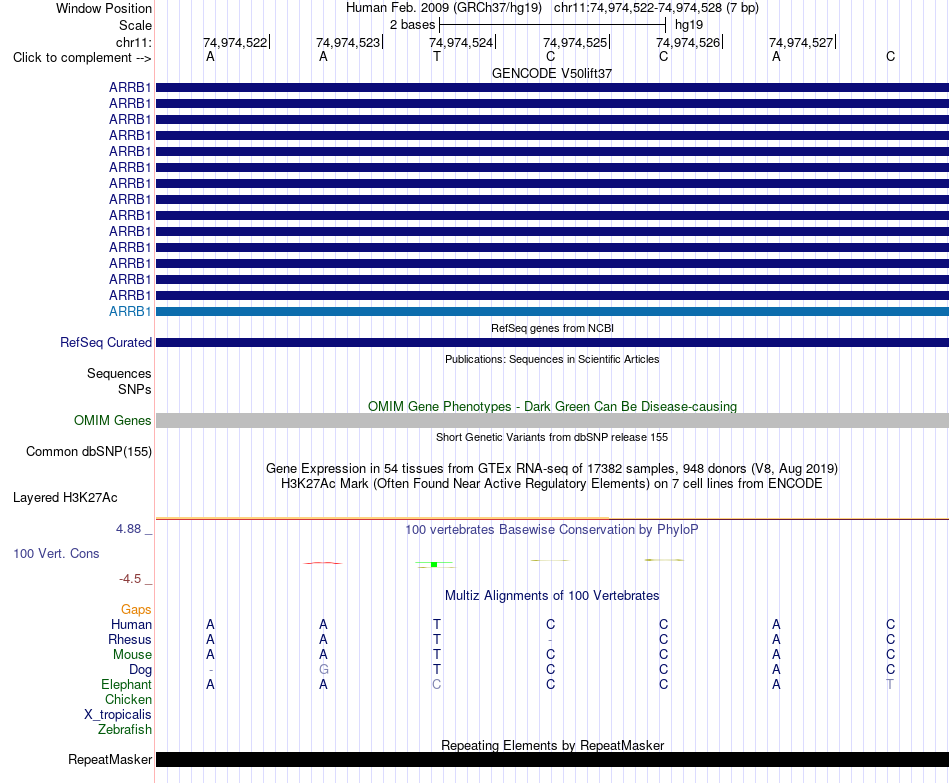Click the 4.88 PhyloP upper value
The width and height of the screenshot is (950, 783).
click(128, 528)
